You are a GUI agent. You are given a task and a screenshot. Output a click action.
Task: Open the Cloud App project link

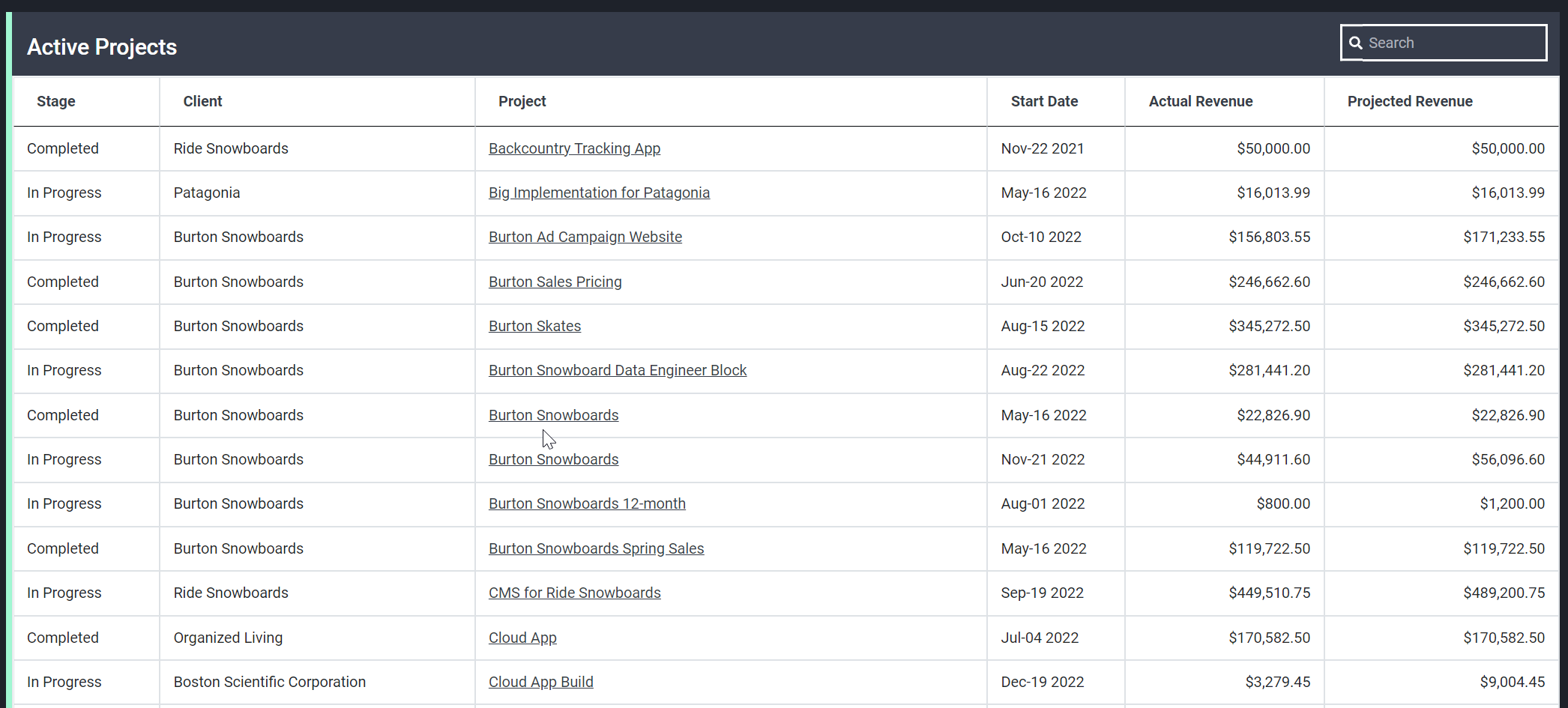click(522, 638)
